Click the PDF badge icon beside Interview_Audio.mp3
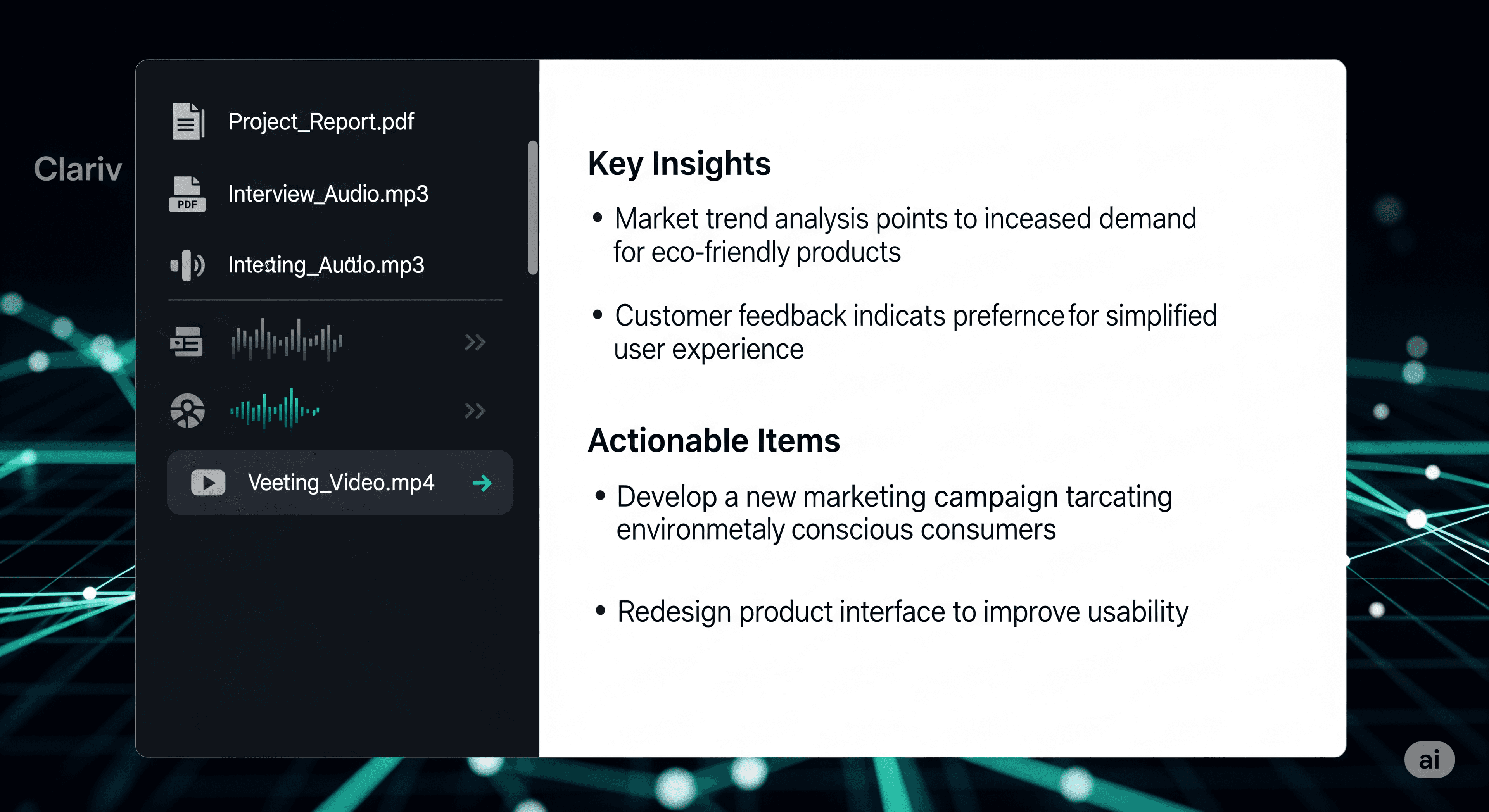This screenshot has width=1489, height=812. (x=187, y=194)
